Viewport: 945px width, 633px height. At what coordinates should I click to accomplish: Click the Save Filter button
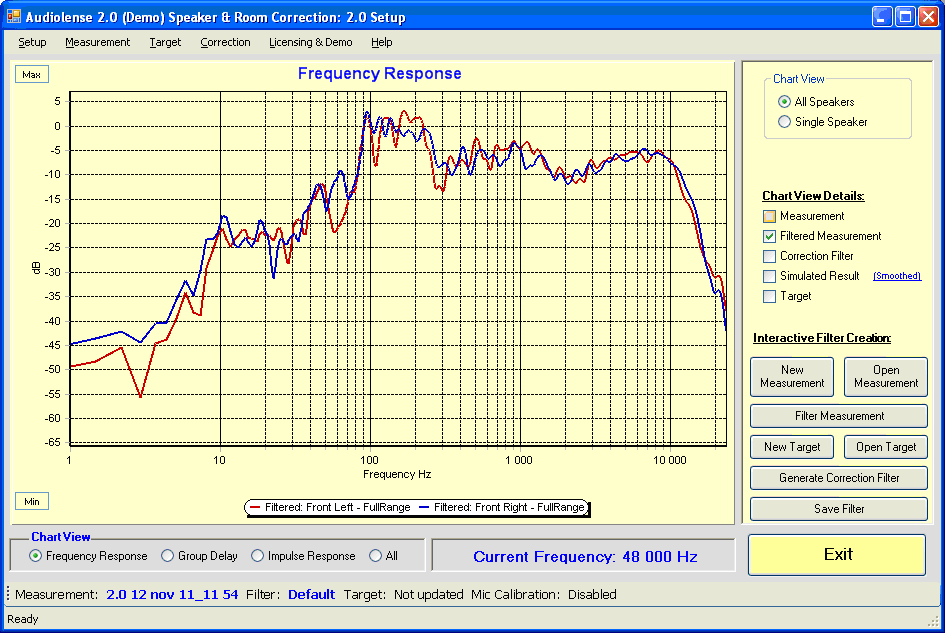[x=838, y=509]
